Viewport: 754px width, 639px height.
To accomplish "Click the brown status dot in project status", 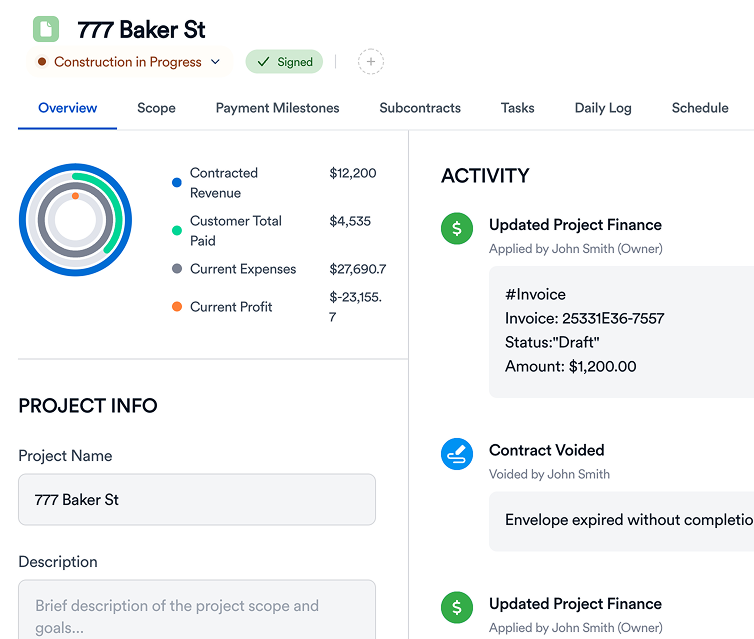I will (x=42, y=62).
